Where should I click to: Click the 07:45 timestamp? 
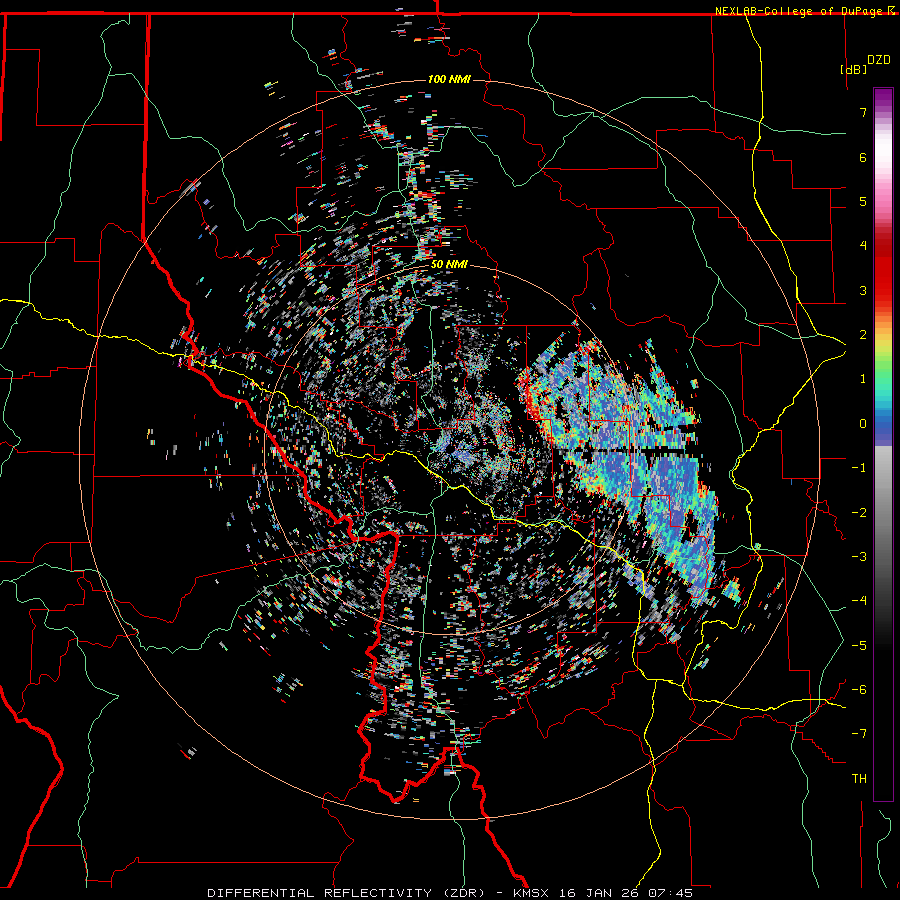672,893
